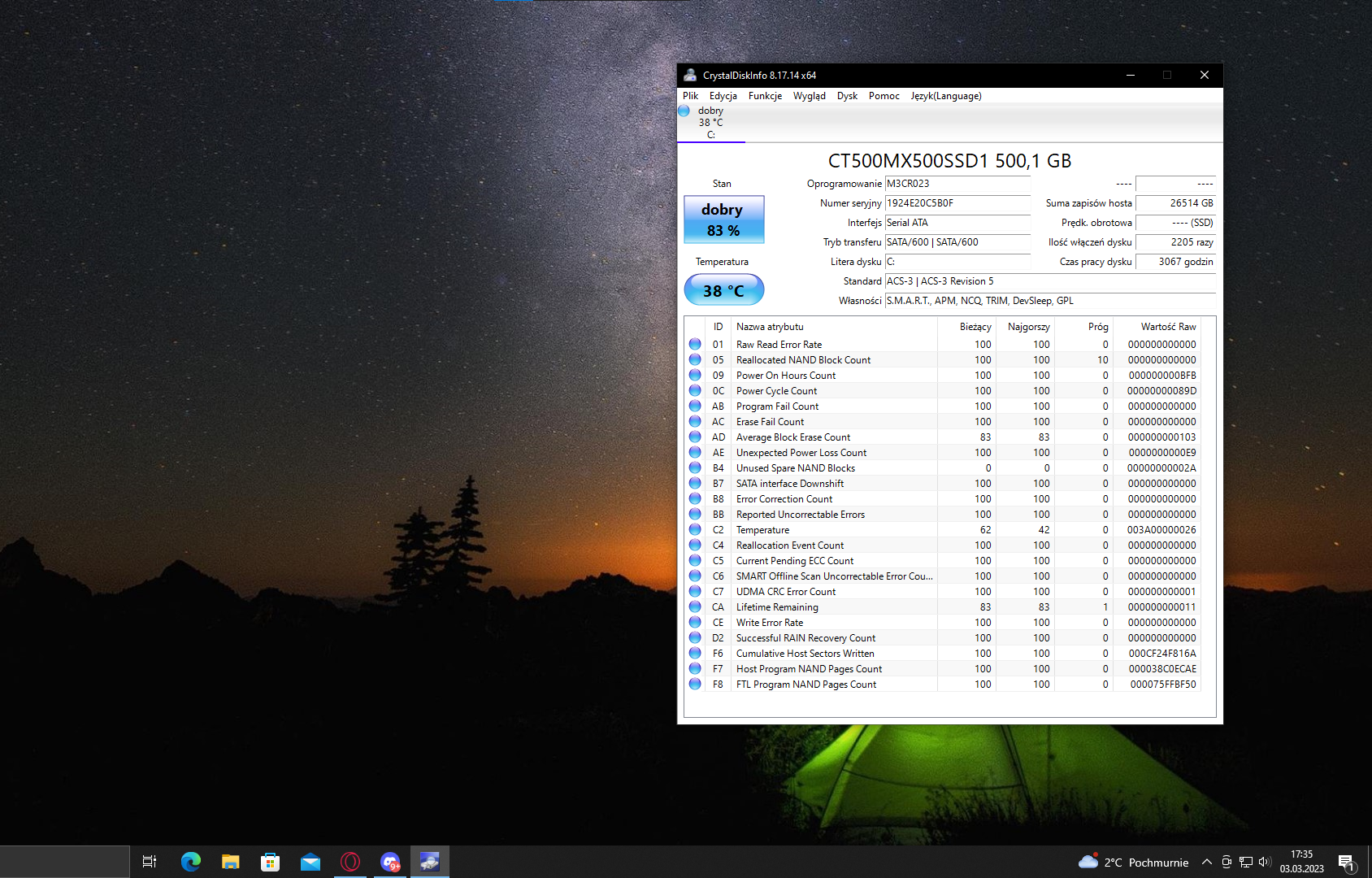Image resolution: width=1372 pixels, height=878 pixels.
Task: Click the Wartość Raw column header
Action: (x=1157, y=327)
